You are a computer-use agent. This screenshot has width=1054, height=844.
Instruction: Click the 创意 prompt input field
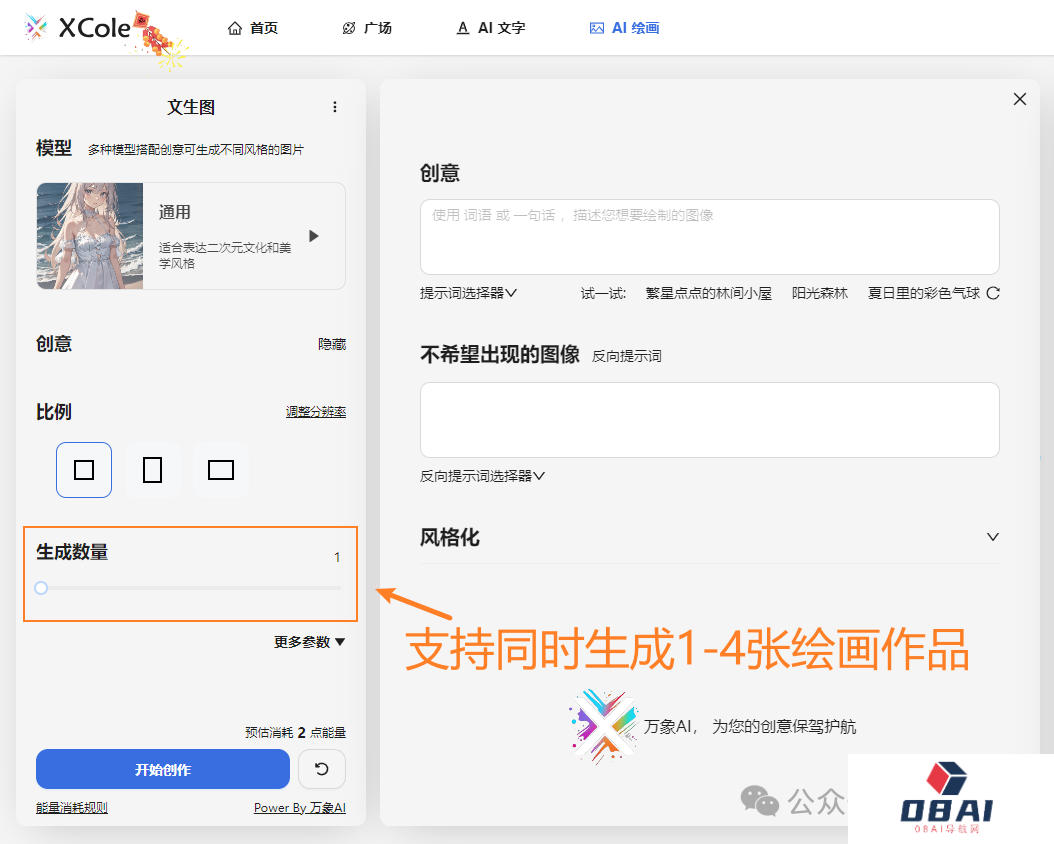[x=710, y=237]
